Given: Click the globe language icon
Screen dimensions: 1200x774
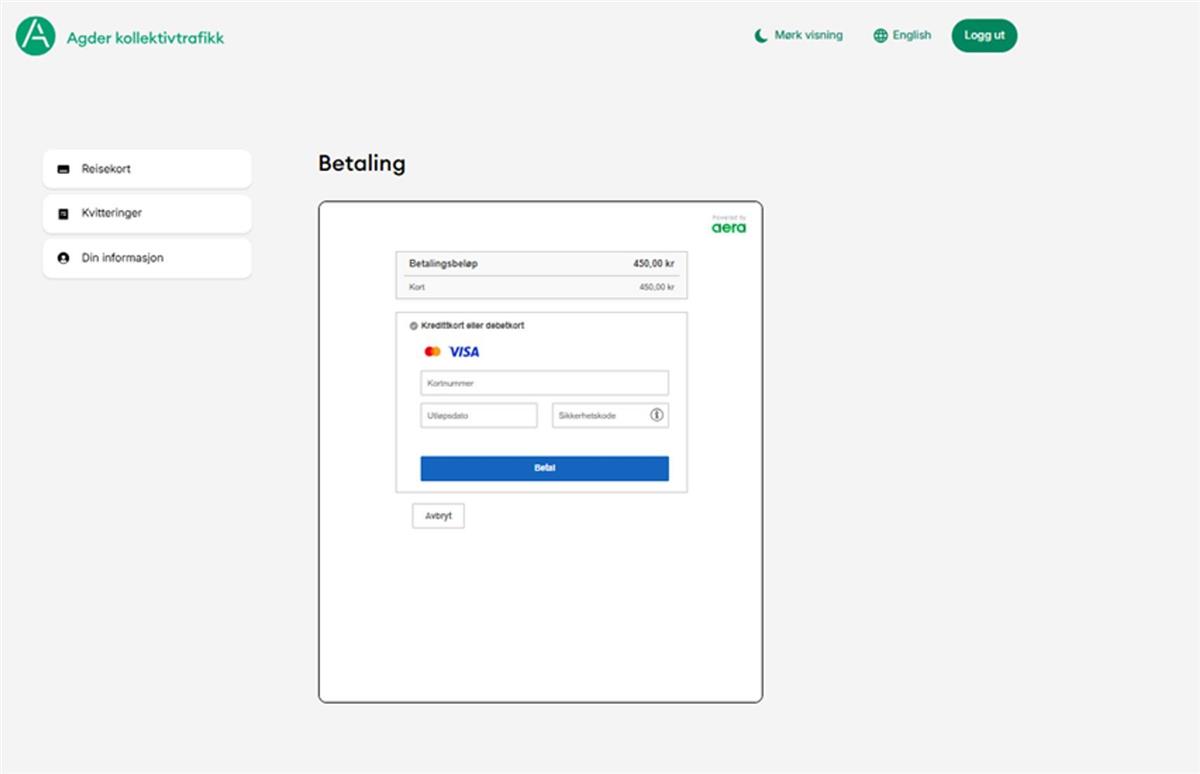Looking at the screenshot, I should (x=880, y=36).
